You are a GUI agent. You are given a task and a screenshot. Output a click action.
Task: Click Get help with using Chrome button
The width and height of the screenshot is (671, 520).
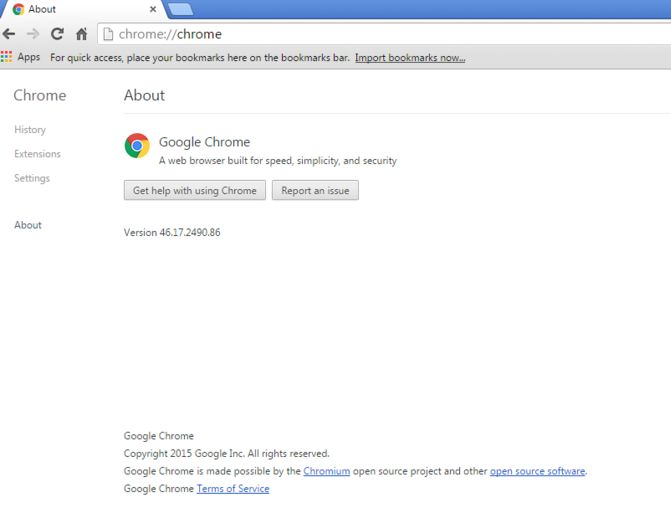tap(195, 190)
